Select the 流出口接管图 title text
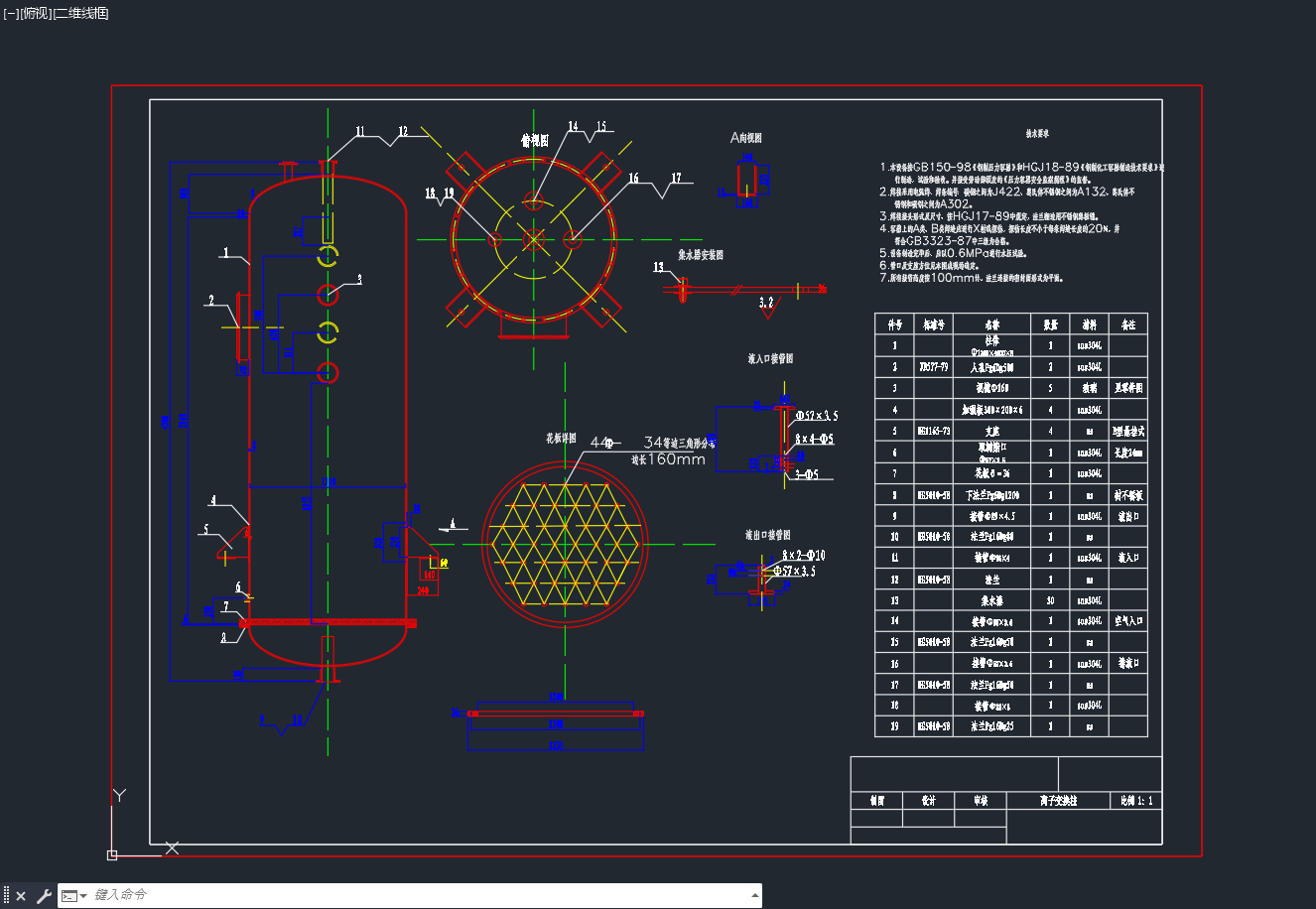 tap(768, 535)
